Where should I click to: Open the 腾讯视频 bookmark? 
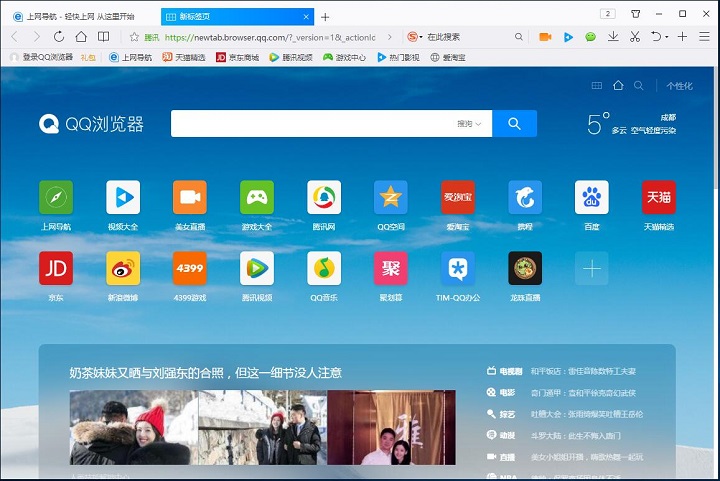click(291, 57)
